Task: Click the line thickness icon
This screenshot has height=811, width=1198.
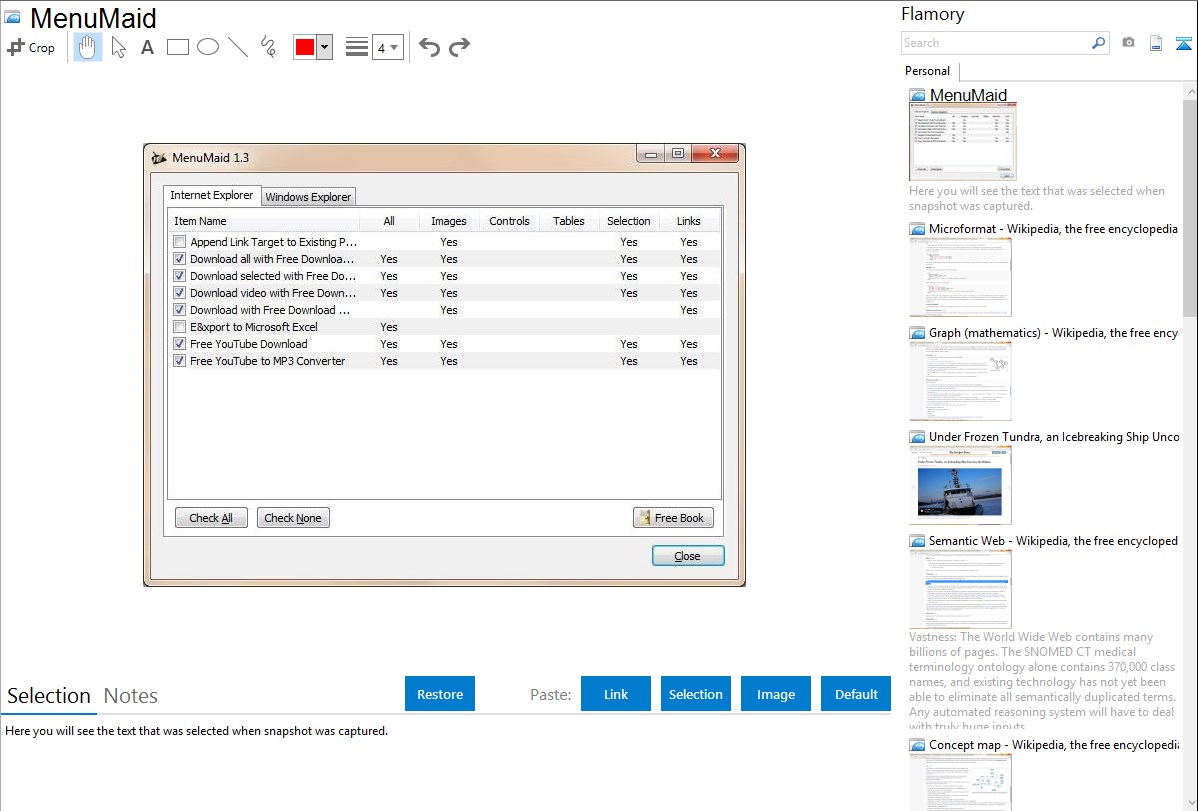Action: [356, 47]
